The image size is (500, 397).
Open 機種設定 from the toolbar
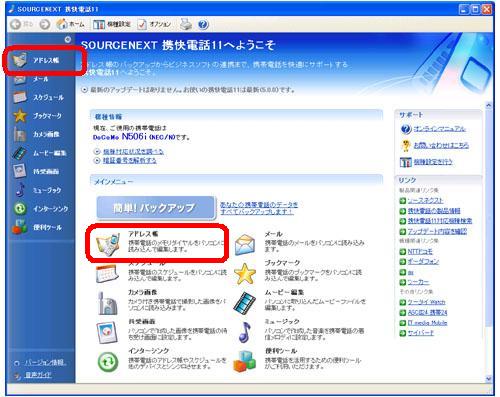pyautogui.click(x=111, y=24)
